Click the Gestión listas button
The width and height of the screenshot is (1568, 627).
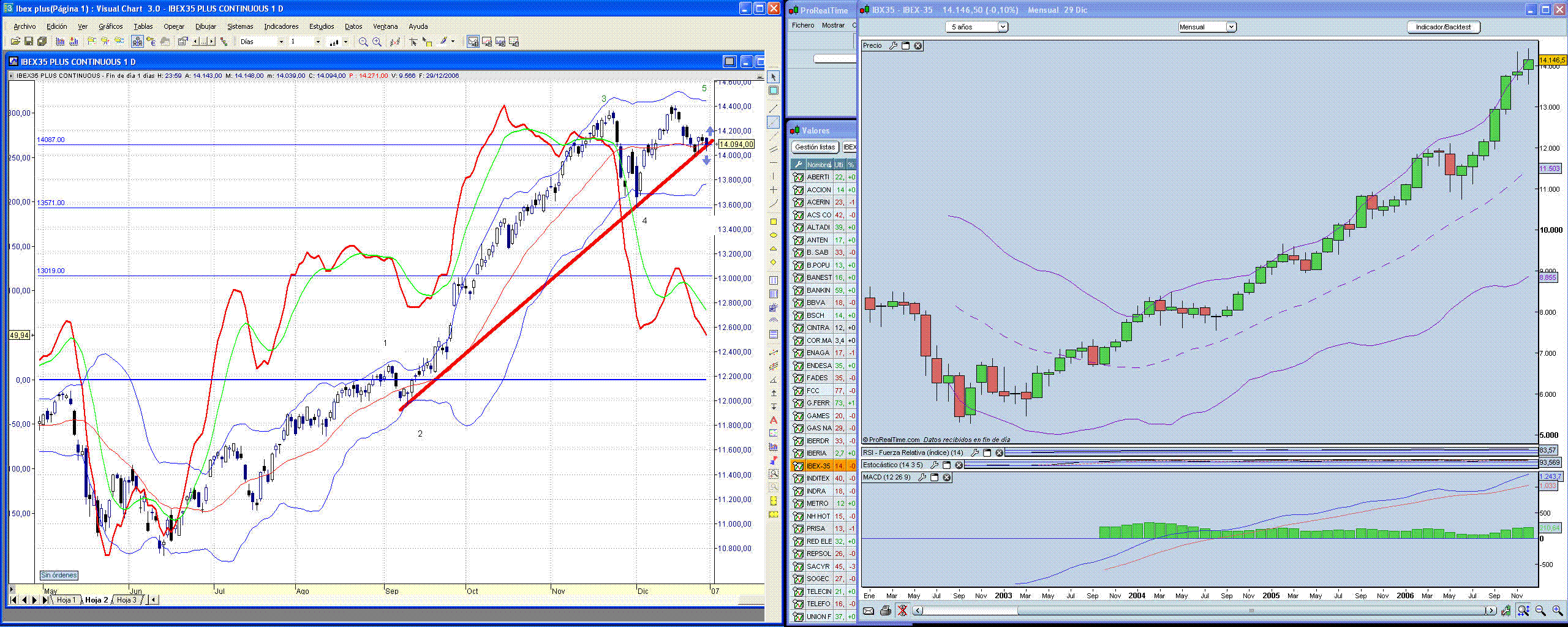pyautogui.click(x=815, y=147)
